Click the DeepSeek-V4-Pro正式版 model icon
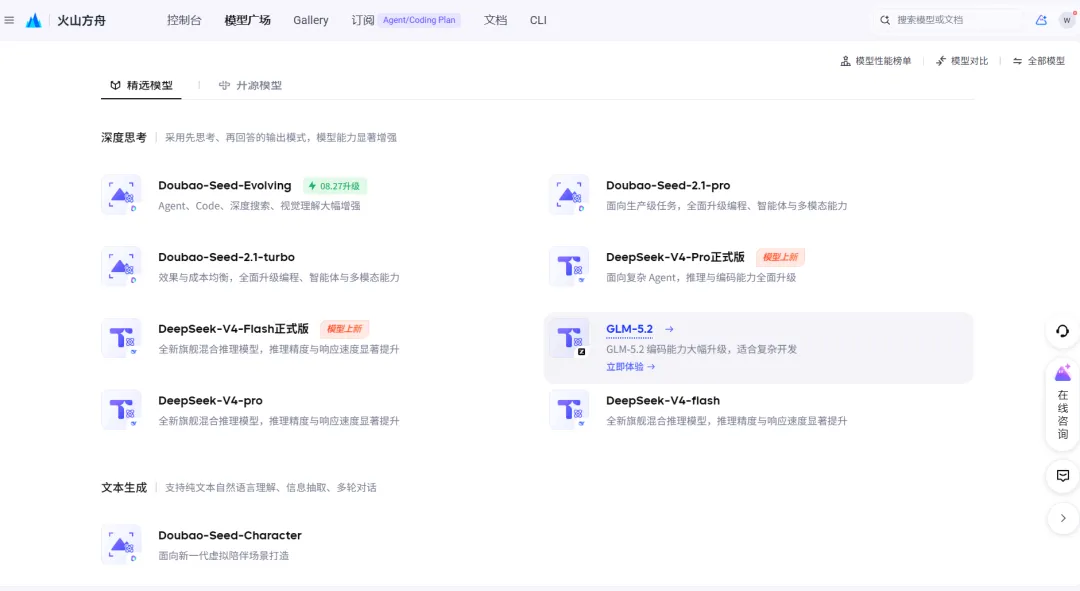 tap(569, 266)
